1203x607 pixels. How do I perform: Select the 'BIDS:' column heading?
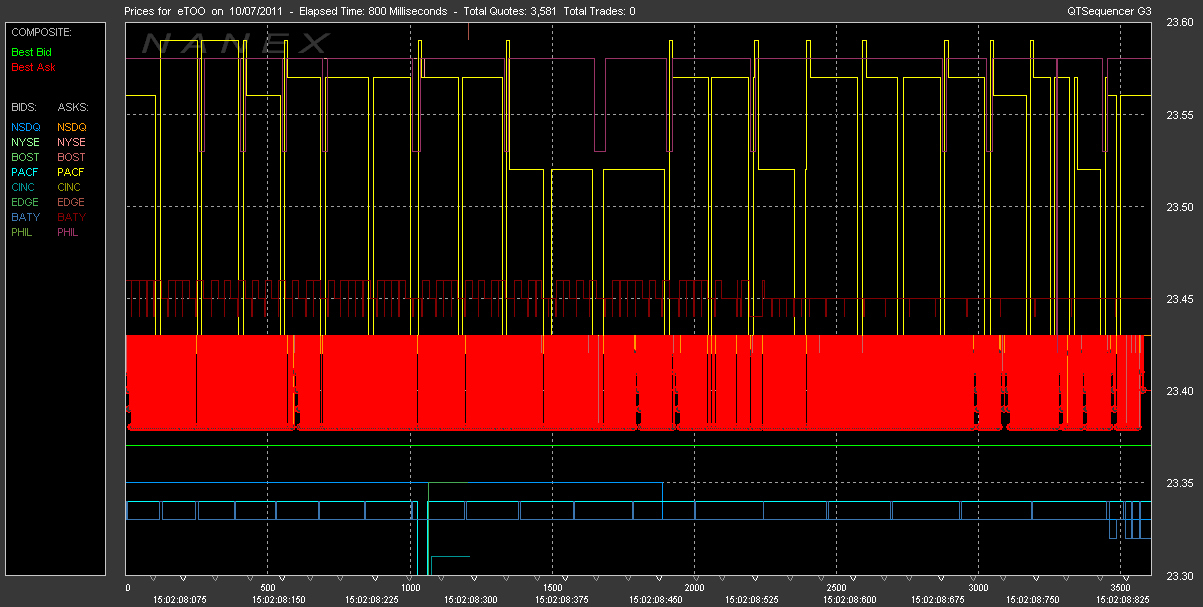[24, 105]
